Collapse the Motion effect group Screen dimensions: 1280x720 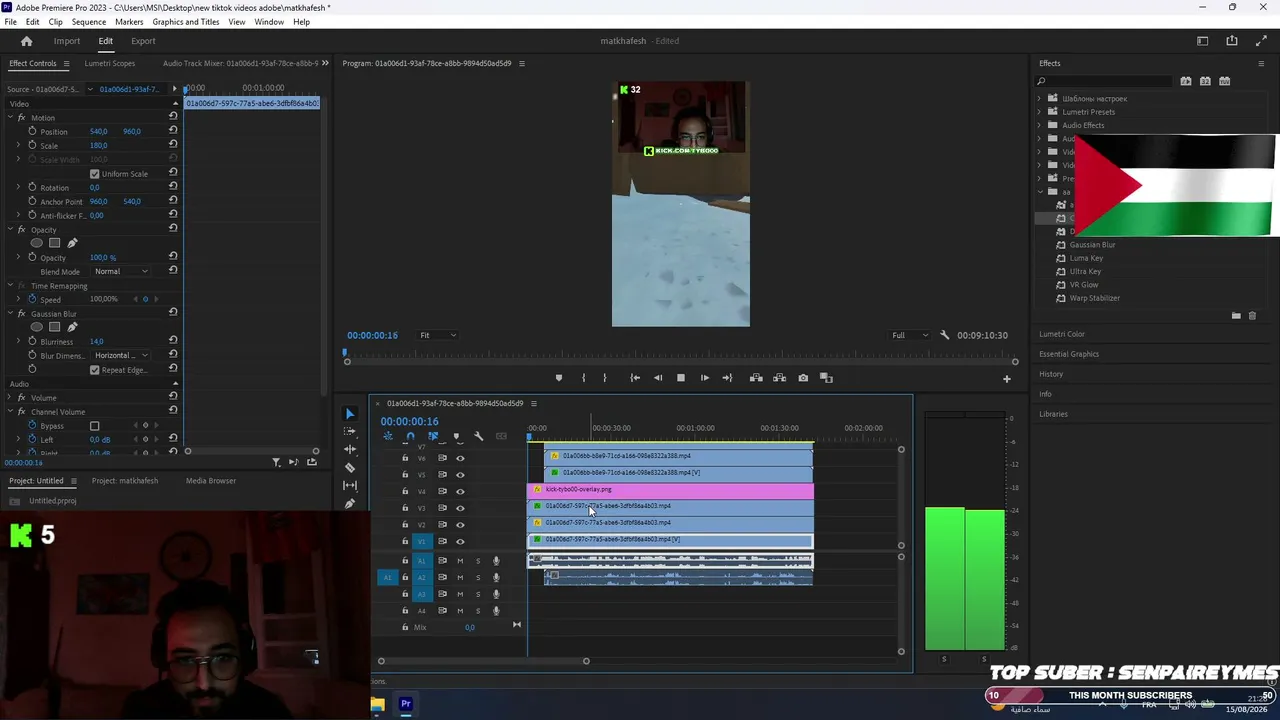(x=10, y=118)
